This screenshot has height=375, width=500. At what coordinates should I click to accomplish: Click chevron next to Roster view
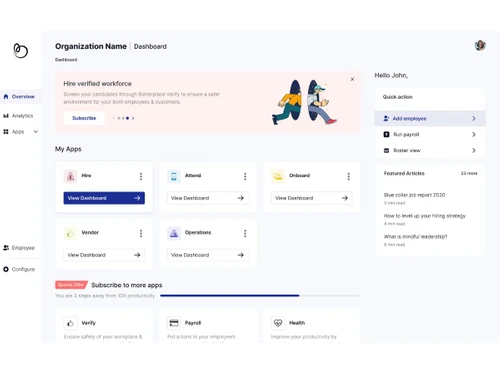click(x=474, y=150)
